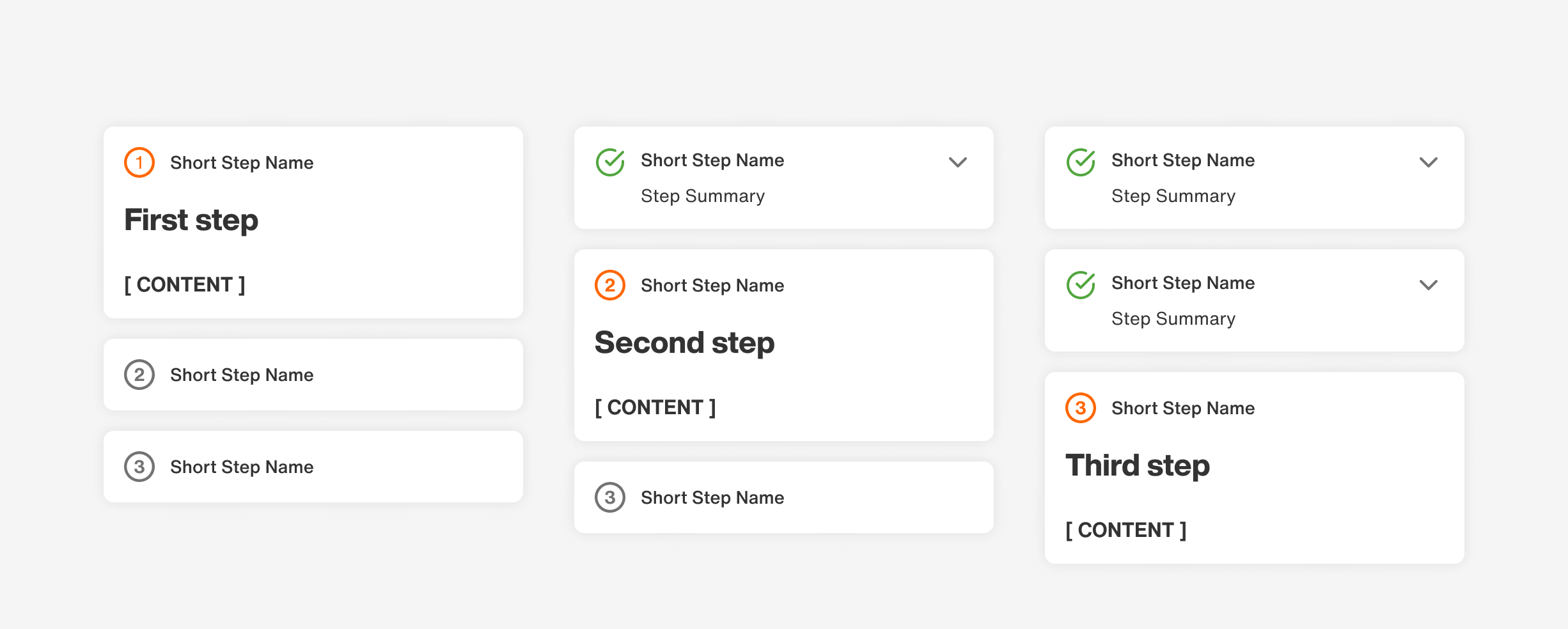Click Step Summary text in middle column
1568x629 pixels.
pos(703,196)
